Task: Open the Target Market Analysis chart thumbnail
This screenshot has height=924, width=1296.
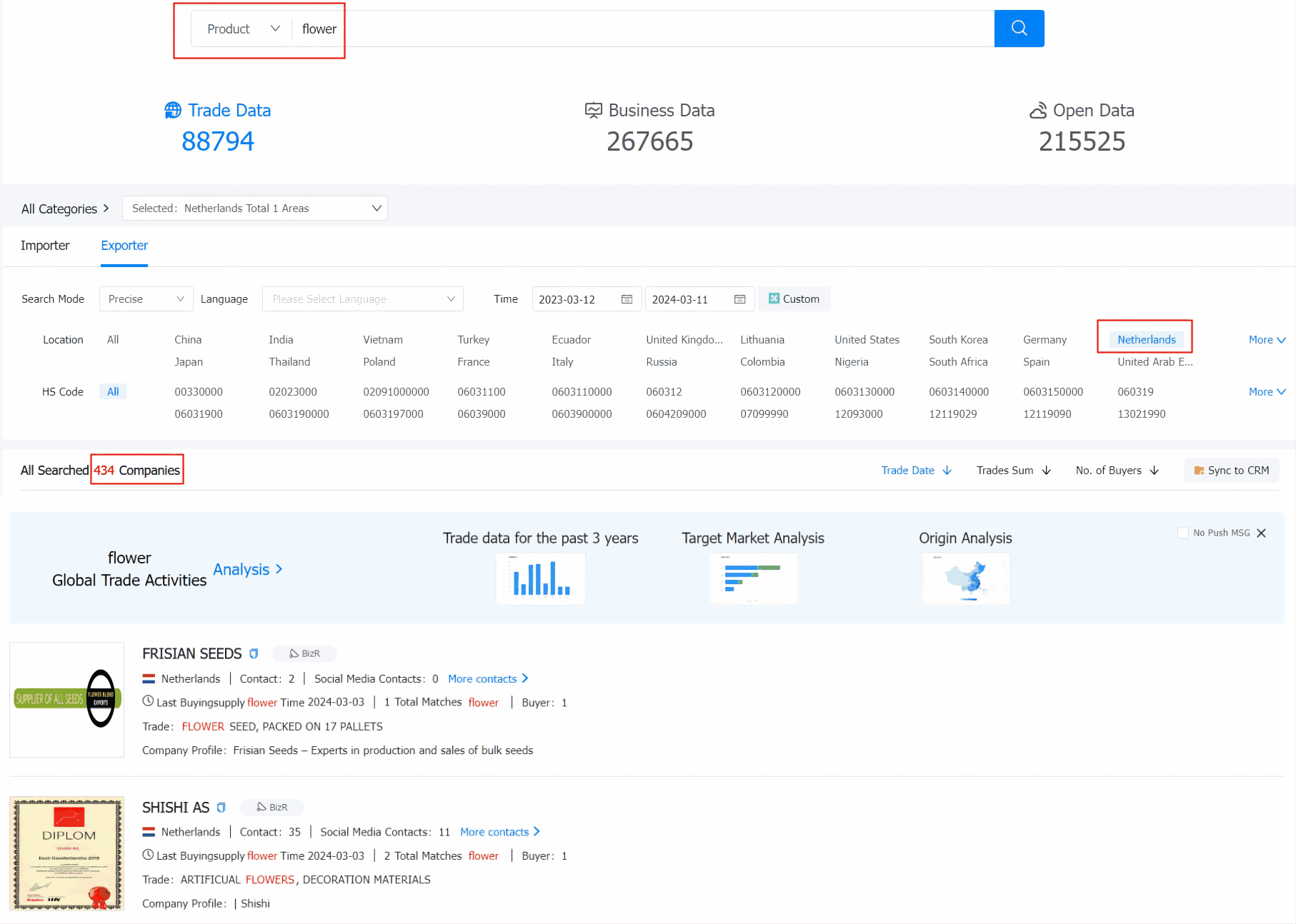Action: (x=753, y=579)
